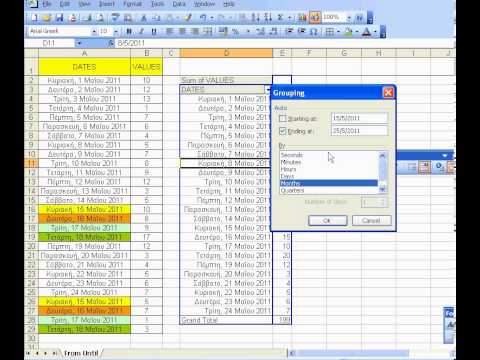Select the 'From Until' sheet tab

81,353
